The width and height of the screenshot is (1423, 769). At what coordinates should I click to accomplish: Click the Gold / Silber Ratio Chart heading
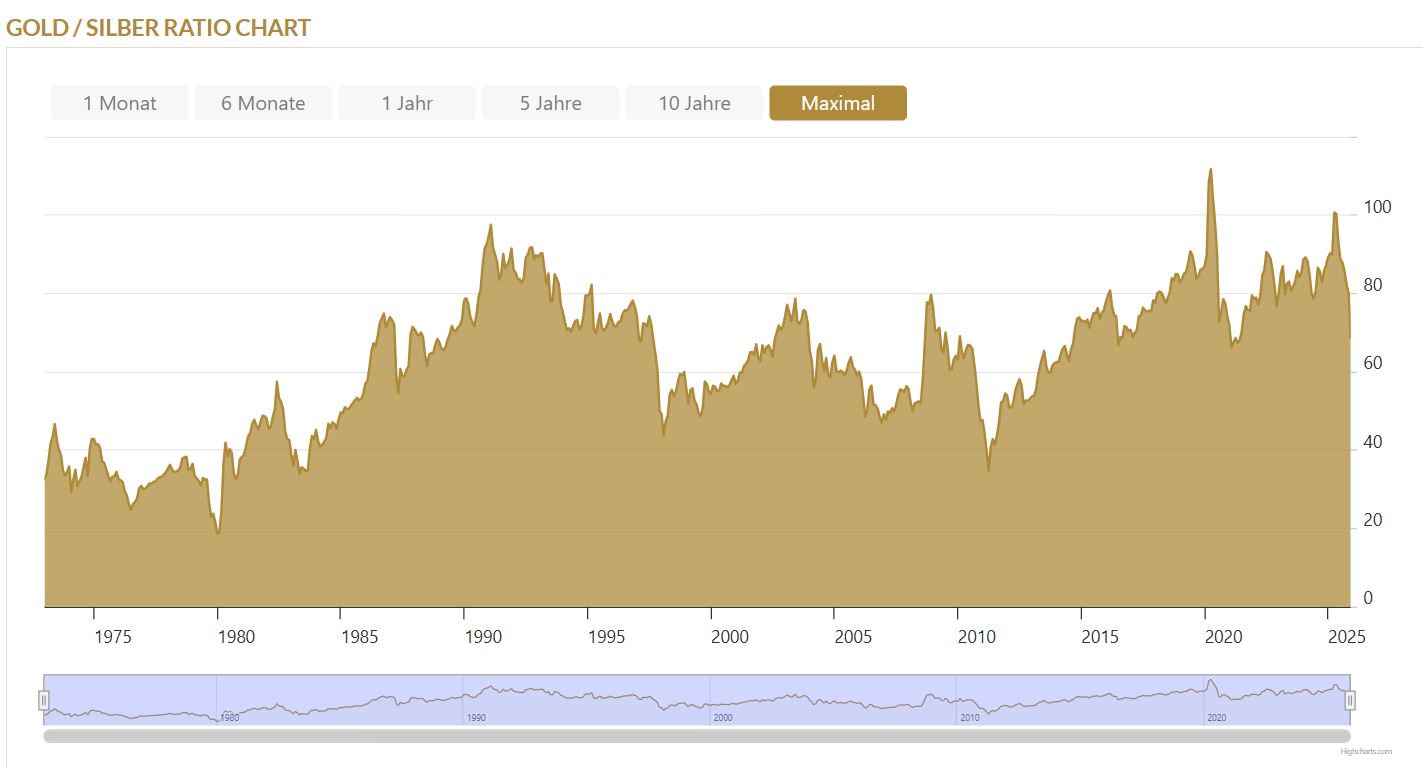159,27
